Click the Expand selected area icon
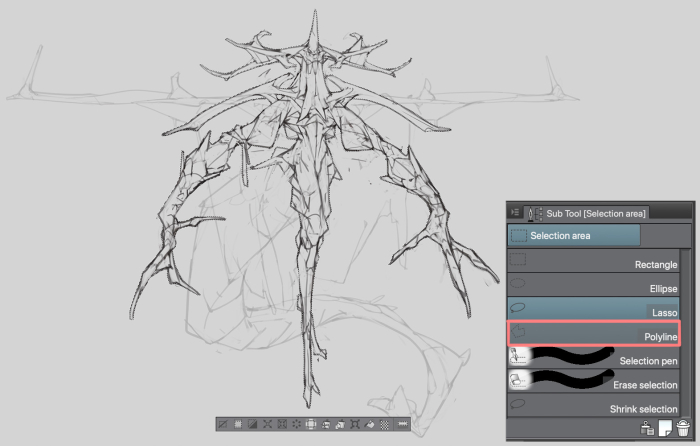The height and width of the screenshot is (446, 700). (x=267, y=425)
